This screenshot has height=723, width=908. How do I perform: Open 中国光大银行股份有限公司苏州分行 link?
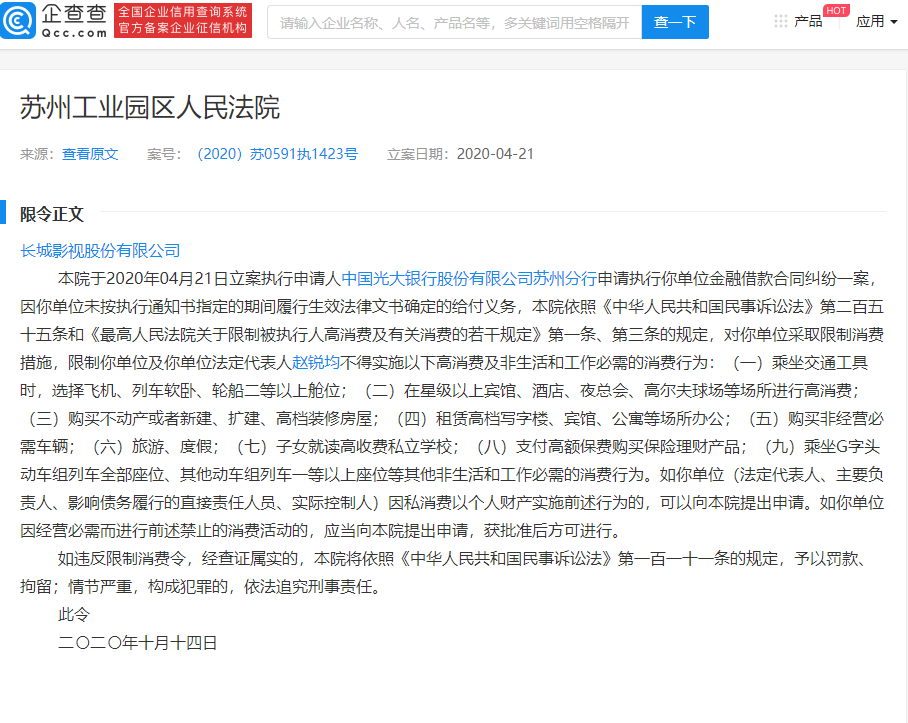(469, 278)
